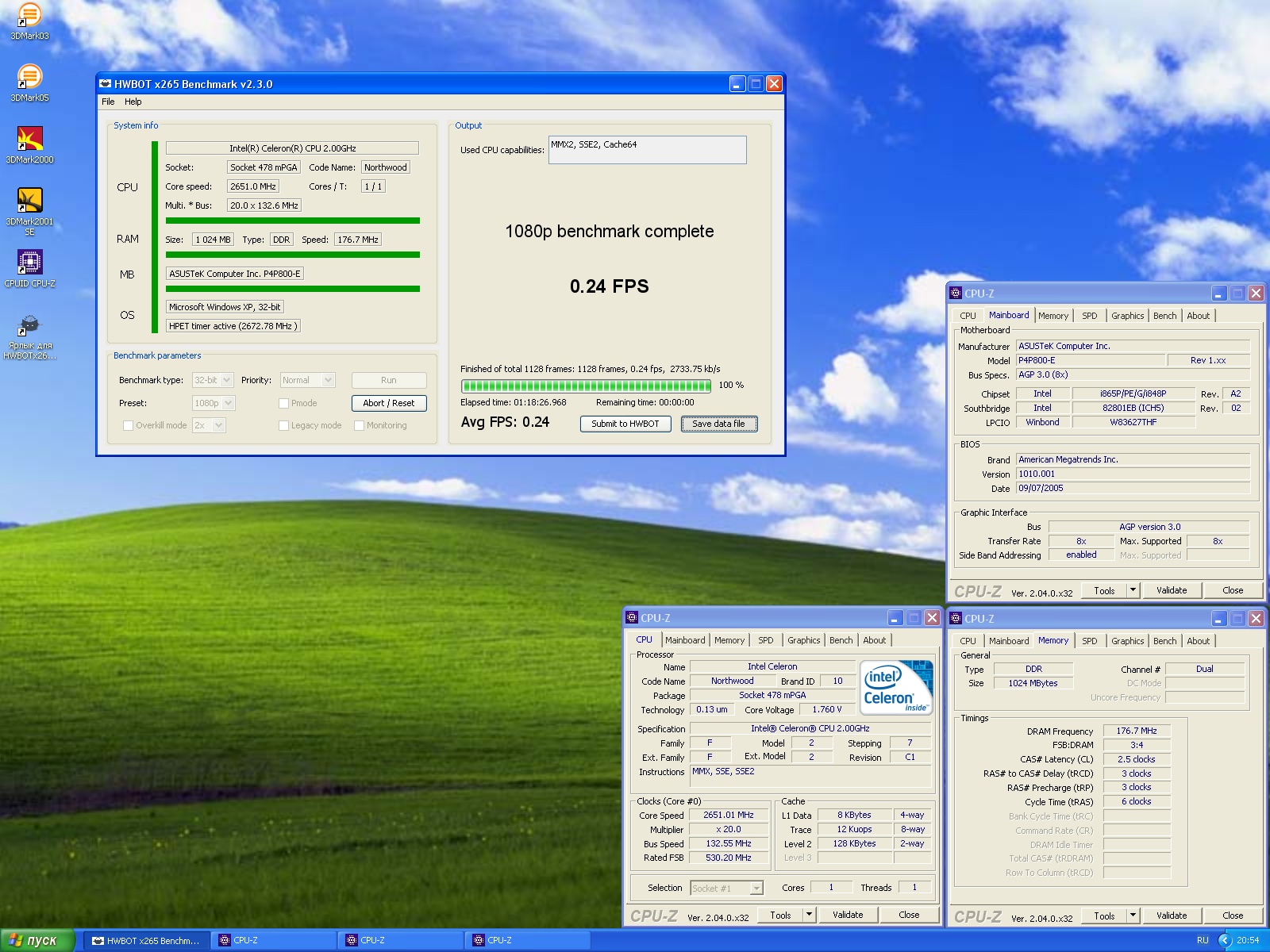
Task: Select the third CPU-Z taskbar button
Action: (x=528, y=940)
